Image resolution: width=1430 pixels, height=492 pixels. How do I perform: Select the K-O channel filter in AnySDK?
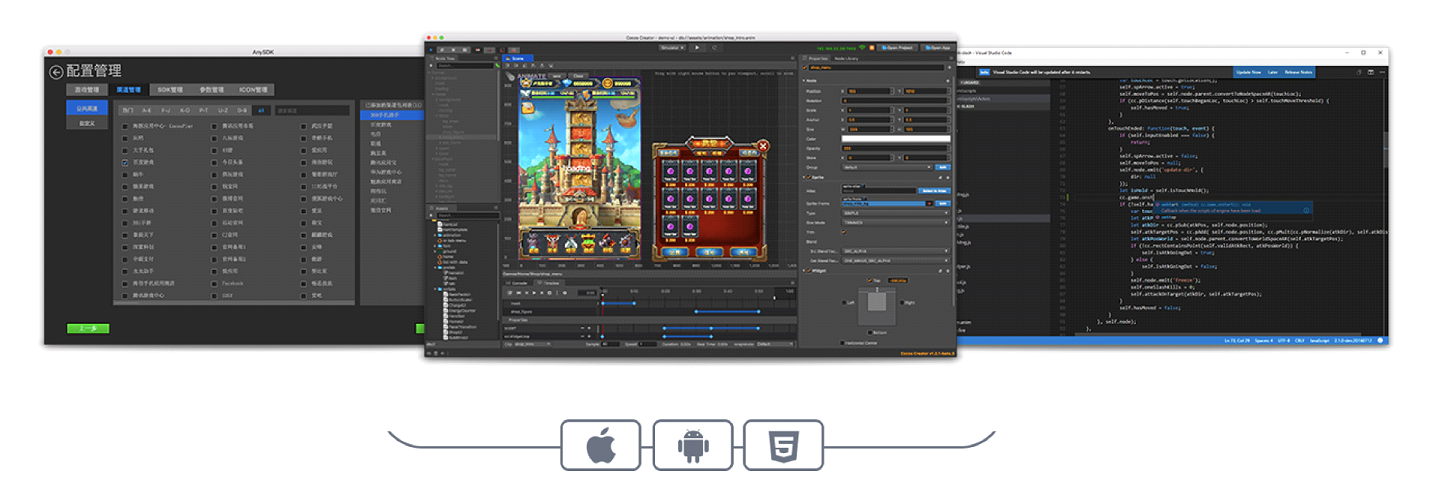[185, 110]
